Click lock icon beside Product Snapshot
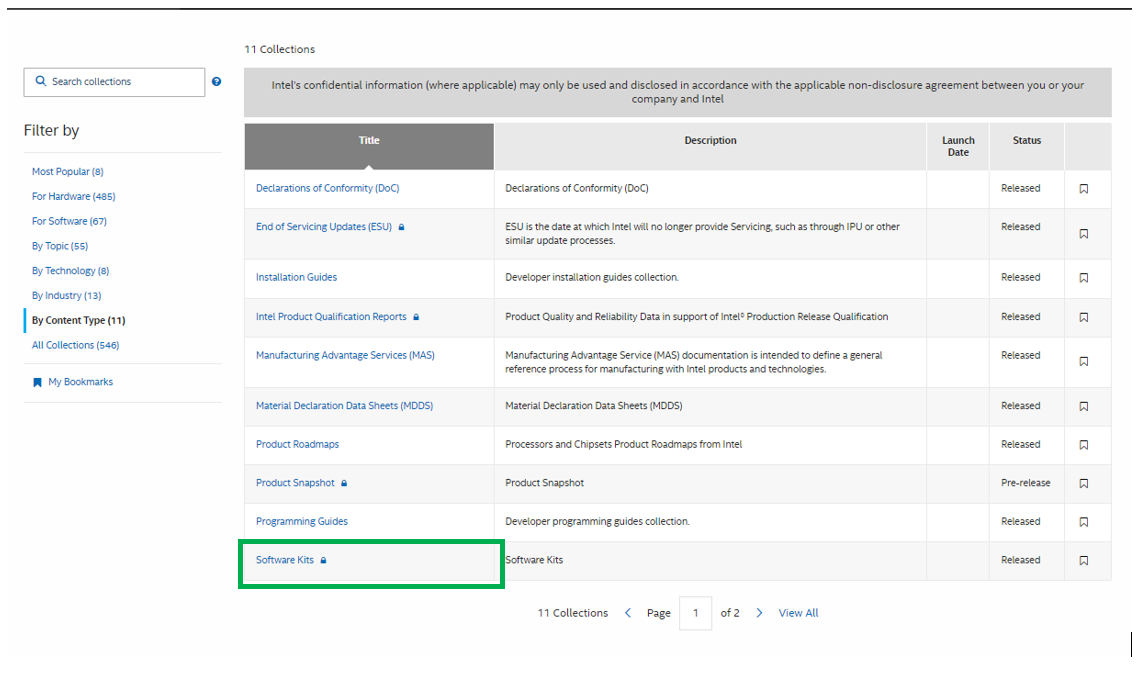 pos(344,483)
